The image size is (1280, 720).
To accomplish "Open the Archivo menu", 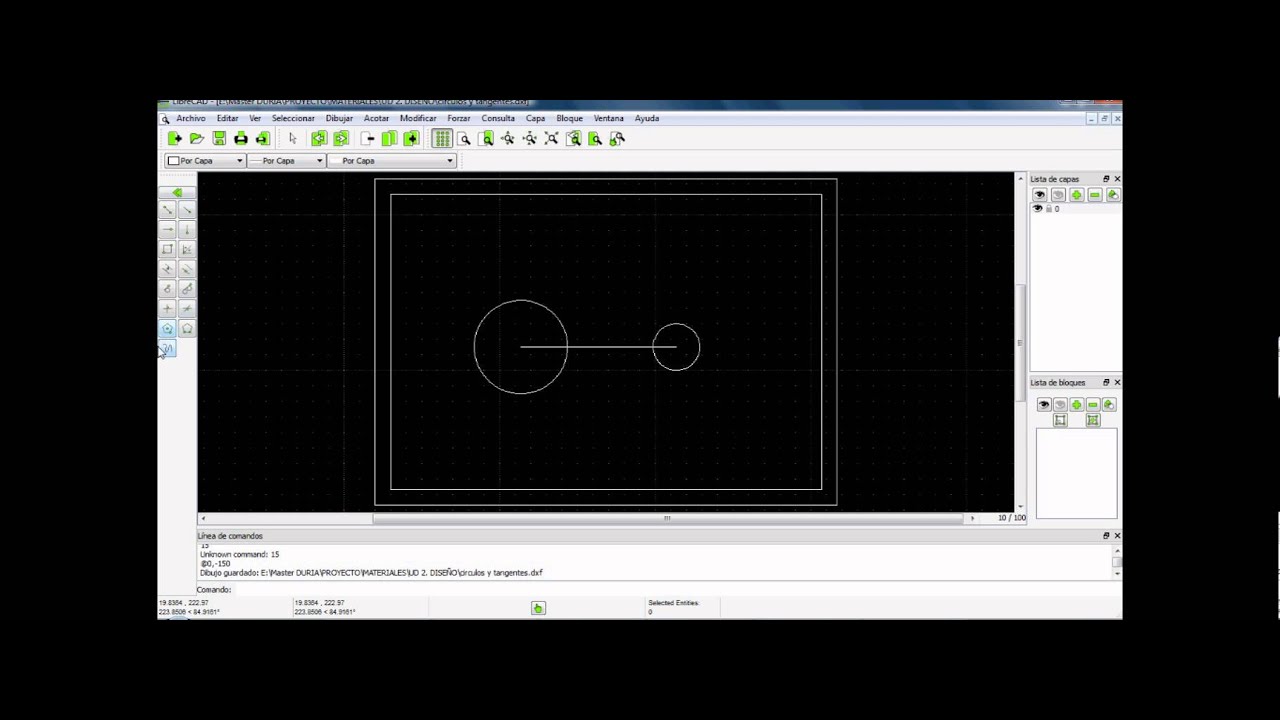I will pyautogui.click(x=191, y=118).
